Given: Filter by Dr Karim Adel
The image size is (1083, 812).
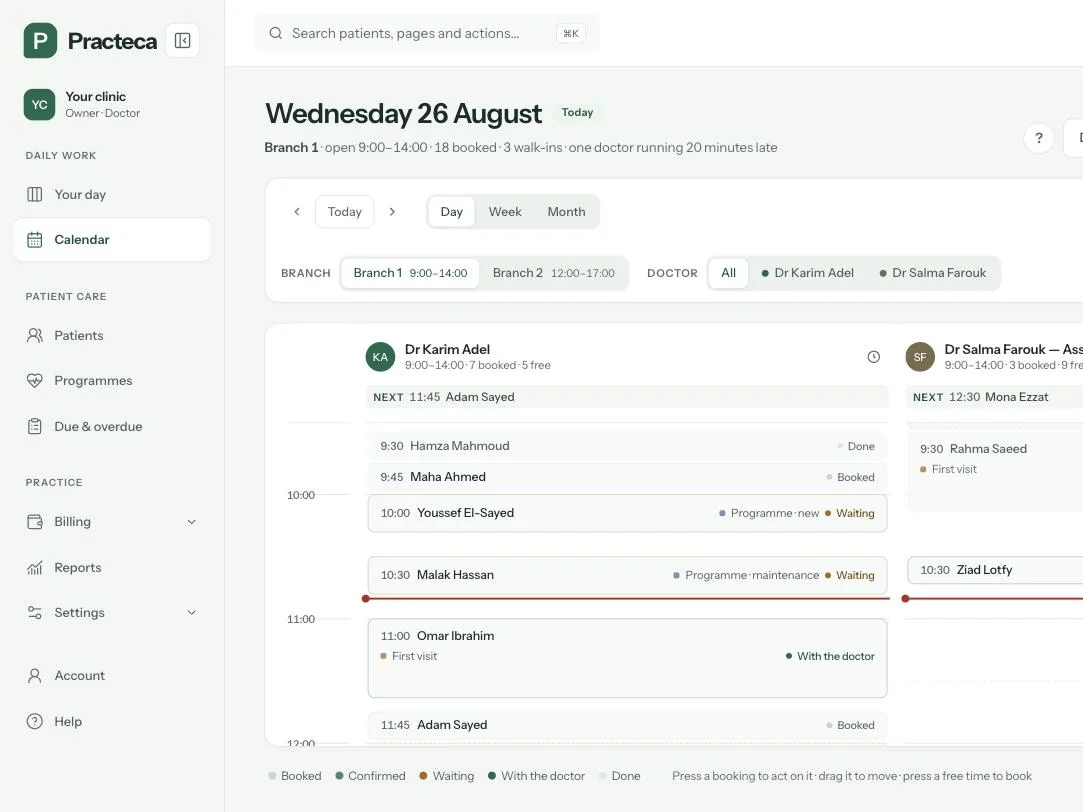Looking at the screenshot, I should tap(807, 273).
